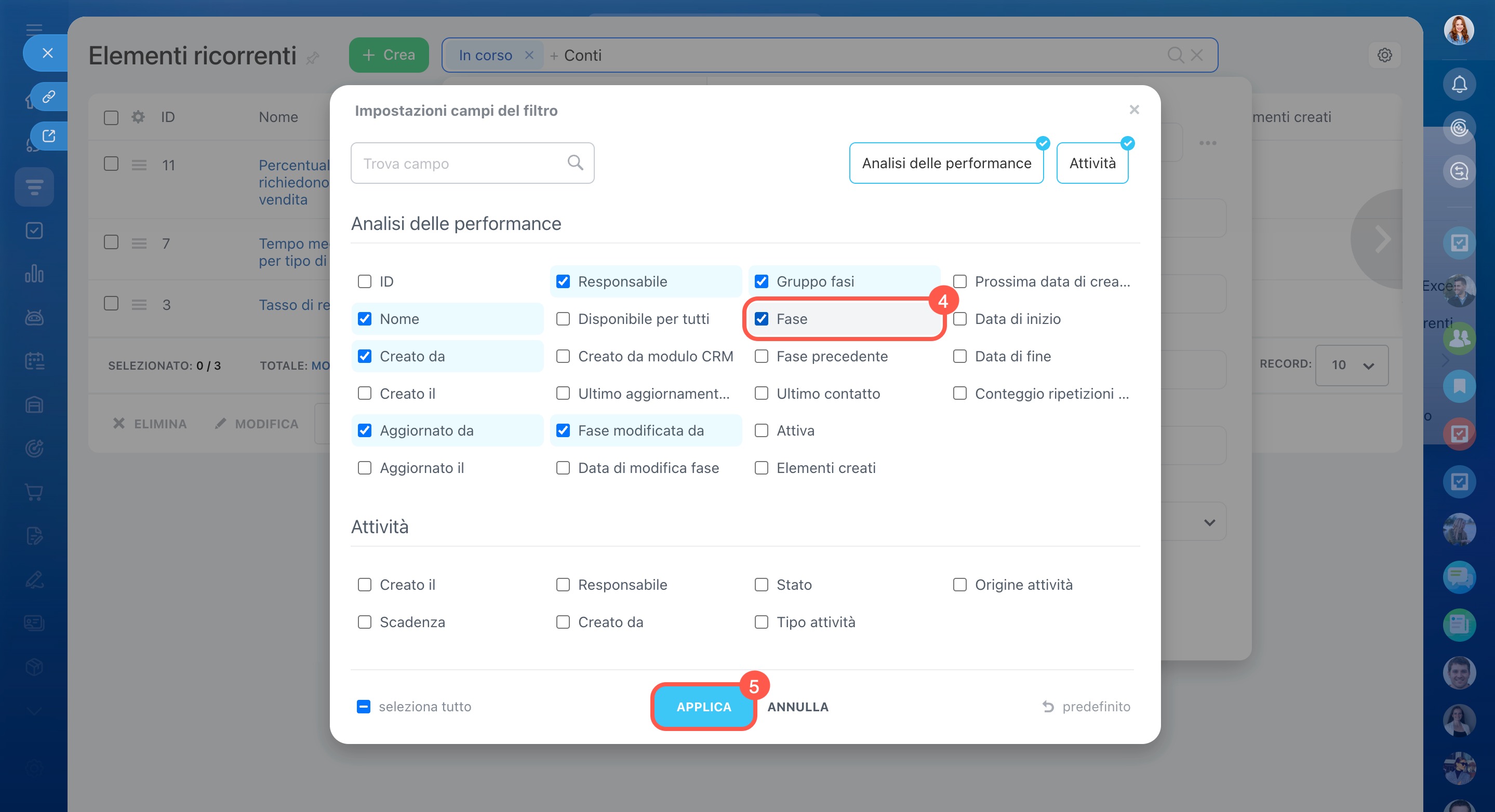Screen dimensions: 1495x812
Task: Click the right arrow expander
Action: point(1382,239)
